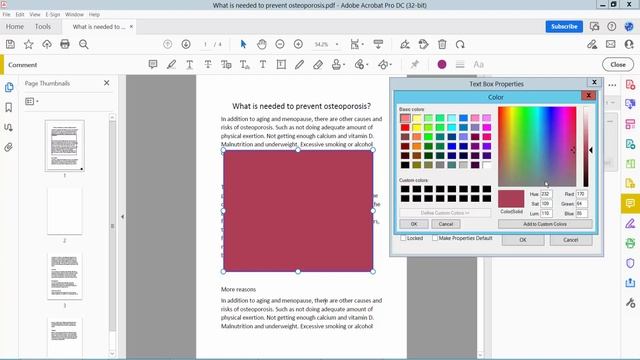Viewport: 640px width, 360px height.
Task: Open the Window menu
Action: [74, 14]
